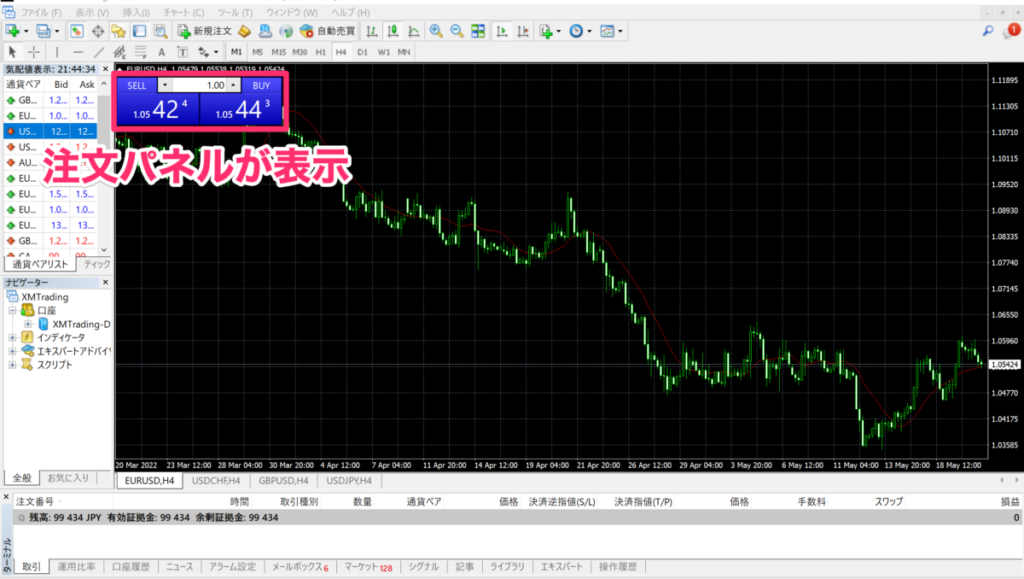Collapse the 口座 node in Navigator
The image size is (1024, 579).
[x=12, y=311]
